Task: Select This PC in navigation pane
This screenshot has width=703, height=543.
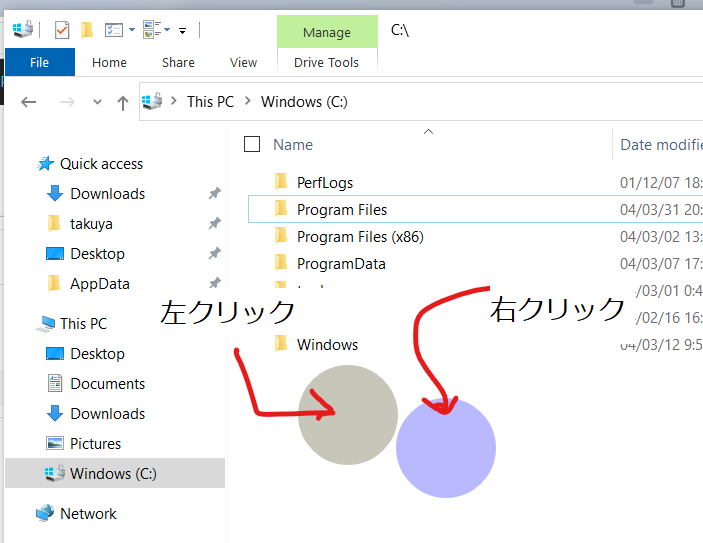Action: point(84,323)
